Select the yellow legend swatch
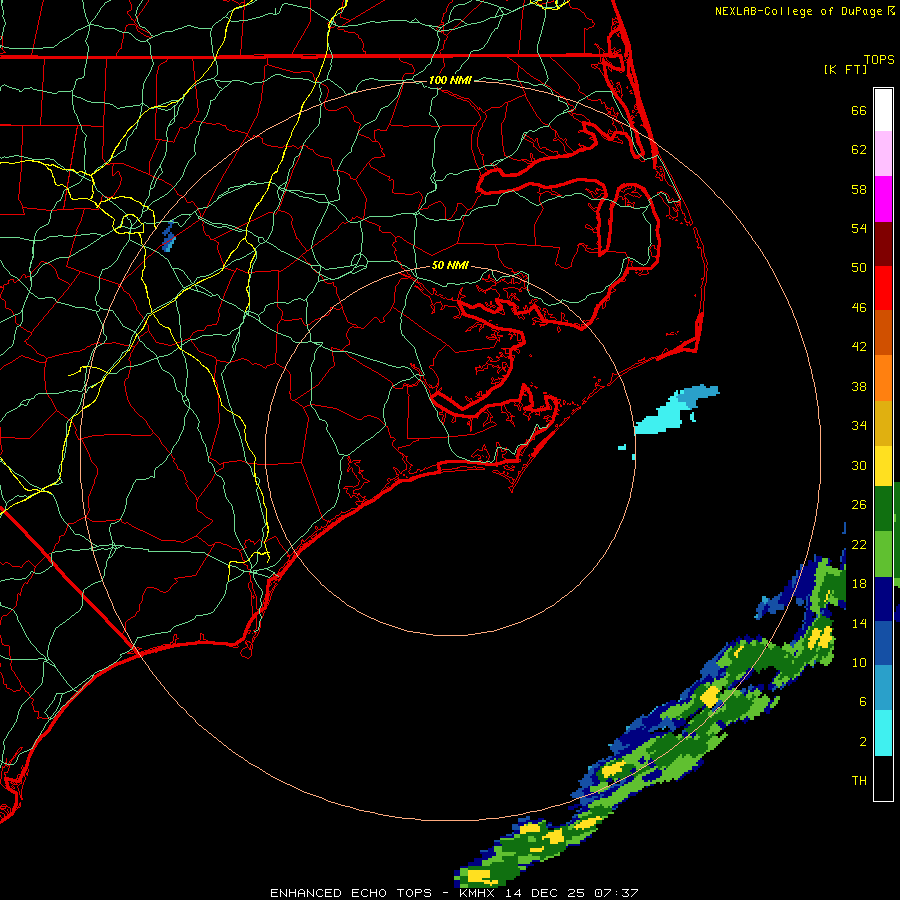Image resolution: width=900 pixels, height=900 pixels. click(883, 465)
